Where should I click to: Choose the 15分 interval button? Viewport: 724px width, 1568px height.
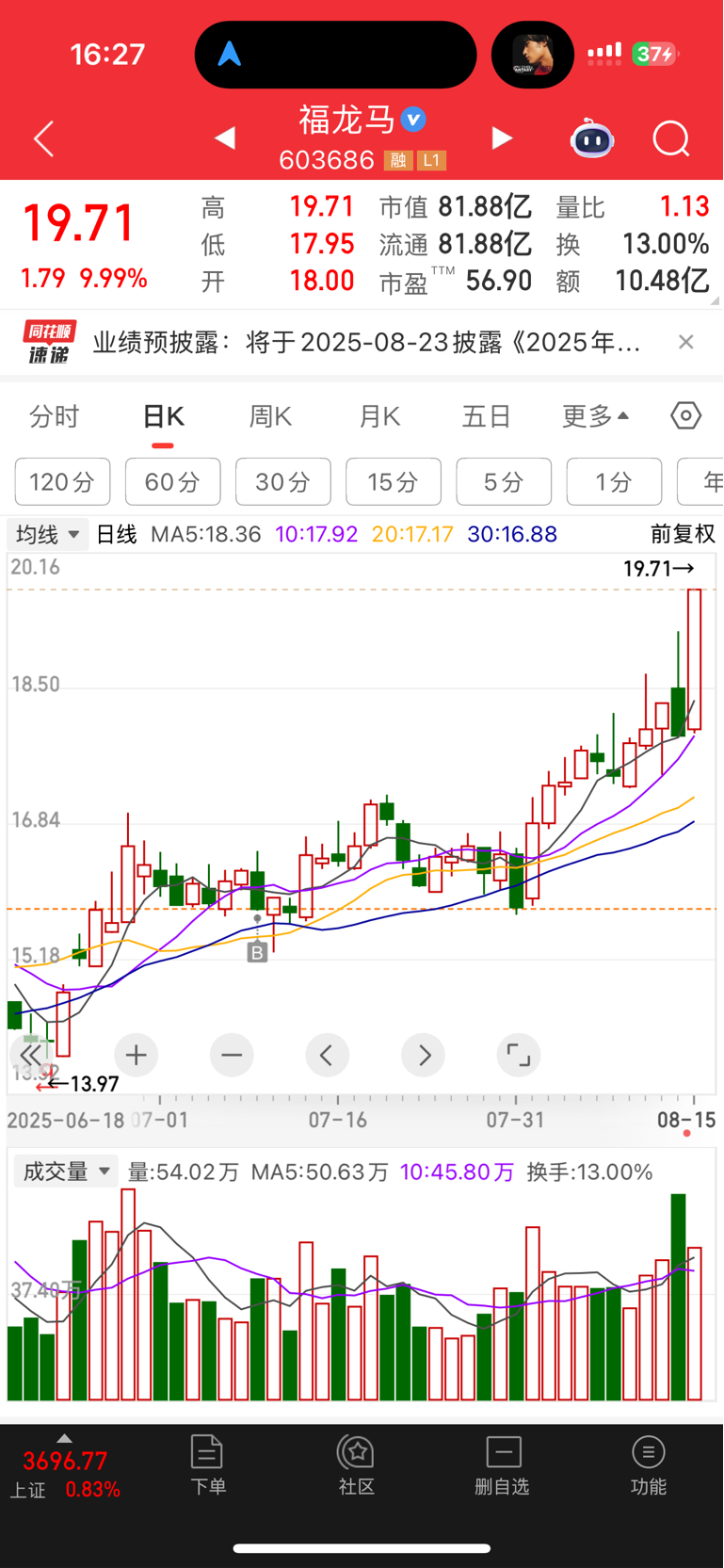point(394,482)
